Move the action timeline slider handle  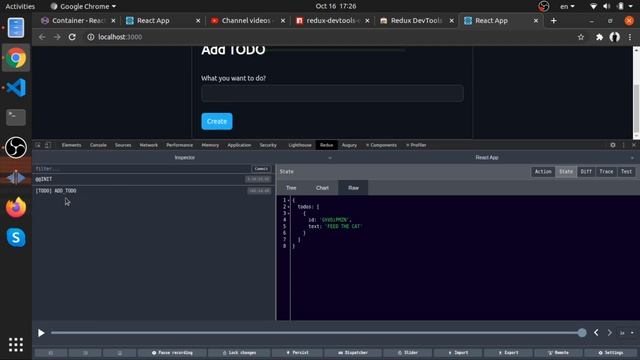click(x=582, y=333)
